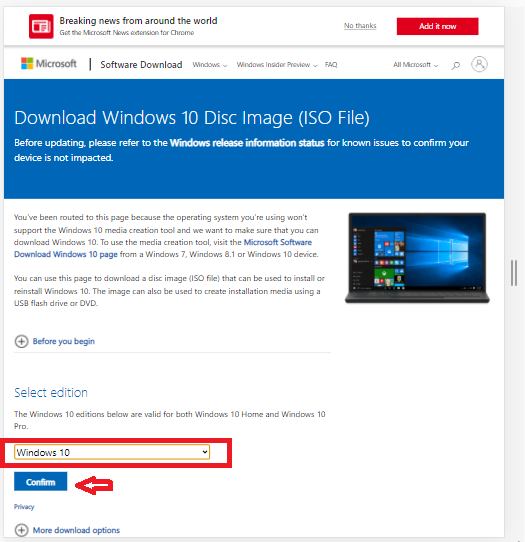Image resolution: width=525 pixels, height=542 pixels.
Task: Open the search magnifier icon
Action: [x=456, y=65]
